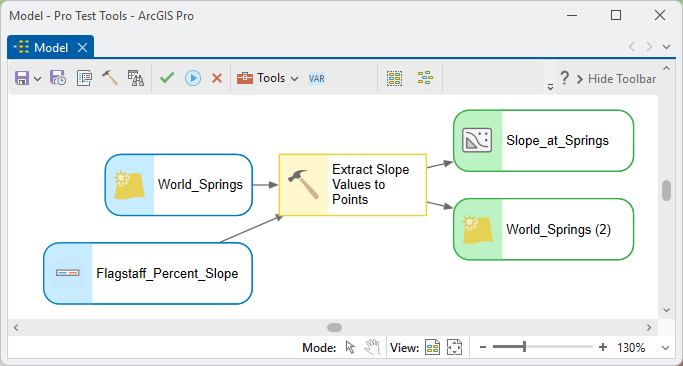
Task: Click the Tools toolbox icon
Action: pyautogui.click(x=245, y=78)
